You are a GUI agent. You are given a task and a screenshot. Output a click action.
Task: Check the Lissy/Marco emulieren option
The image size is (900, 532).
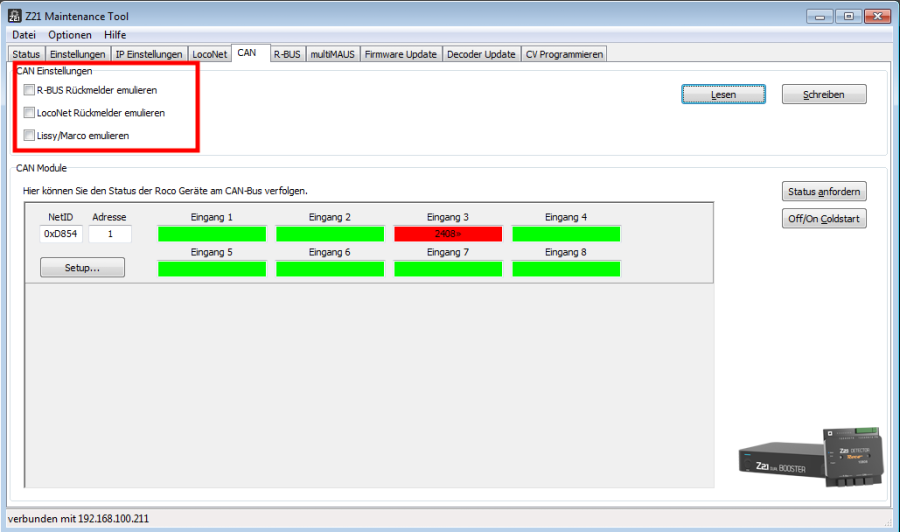[29, 135]
